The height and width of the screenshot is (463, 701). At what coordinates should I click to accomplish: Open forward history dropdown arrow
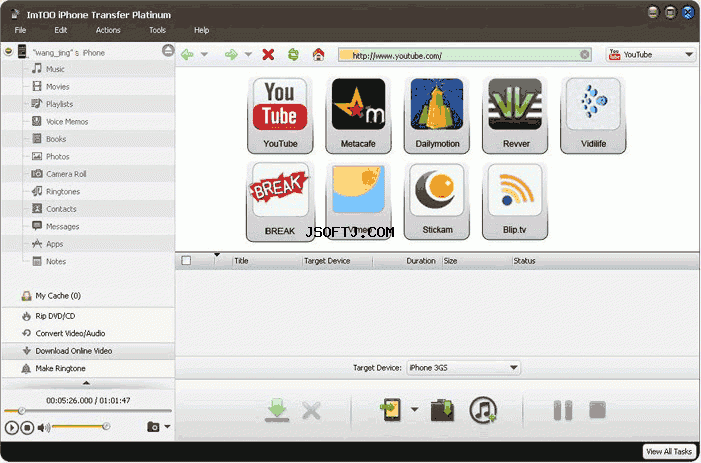[x=248, y=55]
